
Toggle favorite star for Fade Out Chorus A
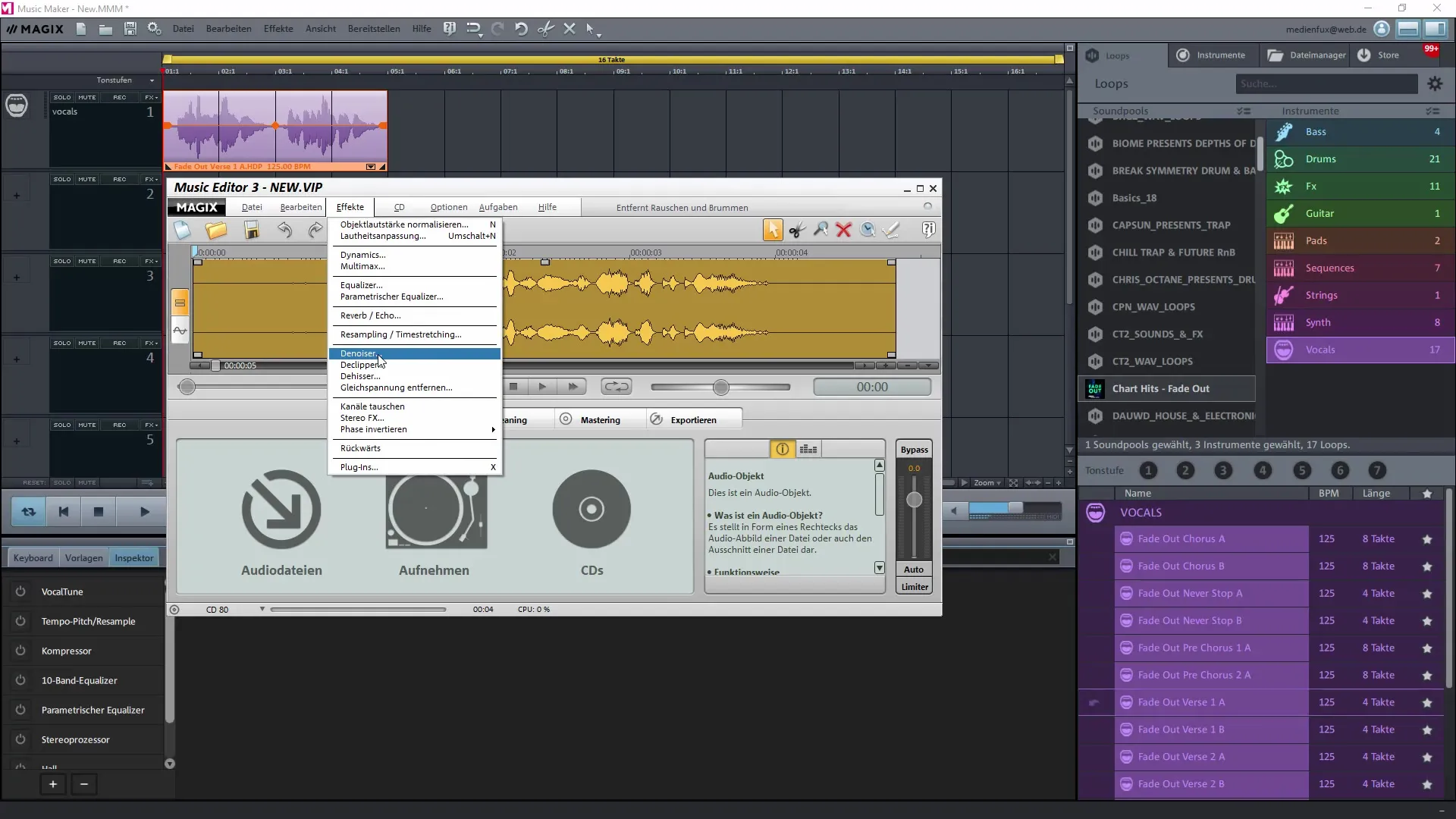coord(1427,539)
